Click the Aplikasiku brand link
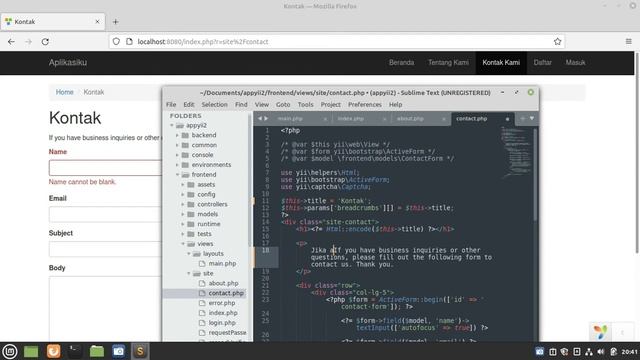Image resolution: width=640 pixels, height=360 pixels. point(68,62)
